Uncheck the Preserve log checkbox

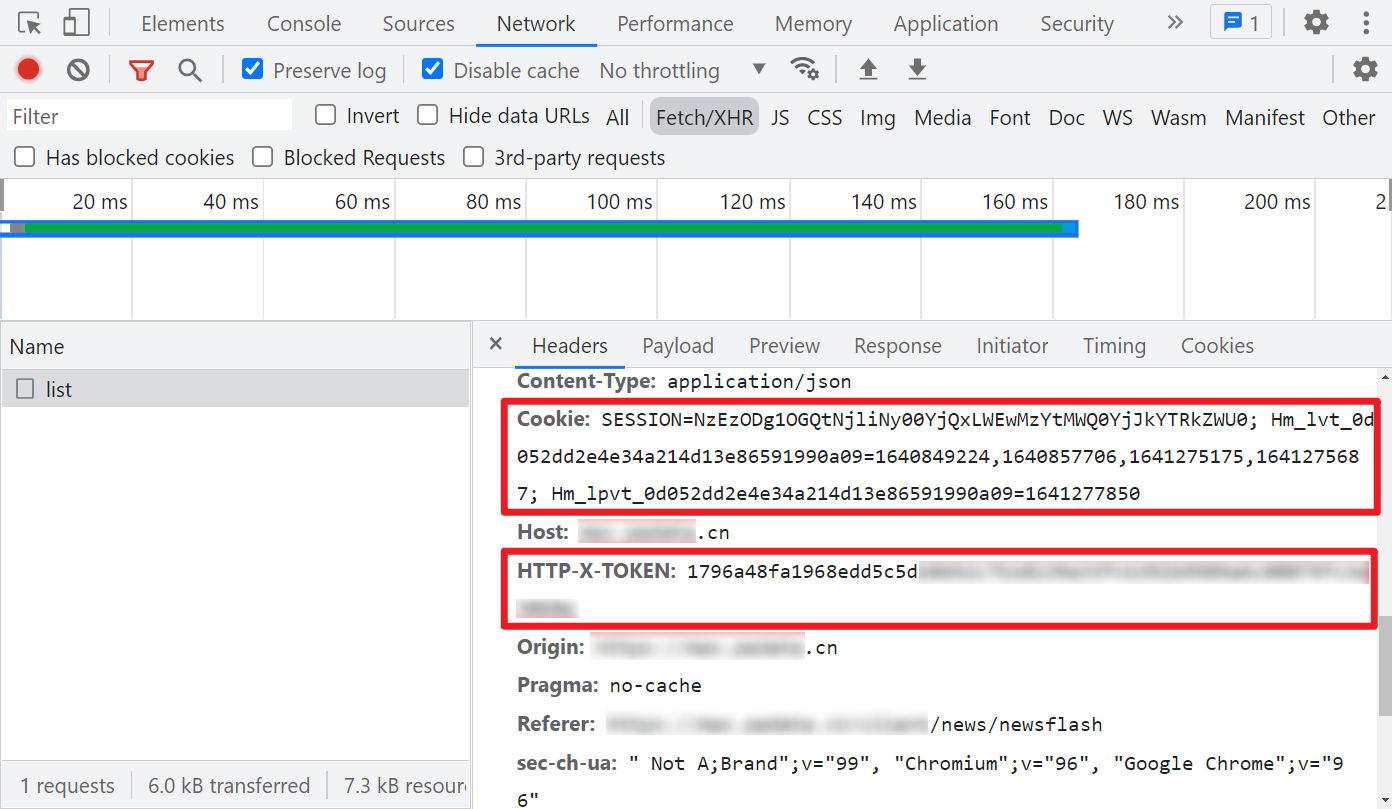pos(253,69)
